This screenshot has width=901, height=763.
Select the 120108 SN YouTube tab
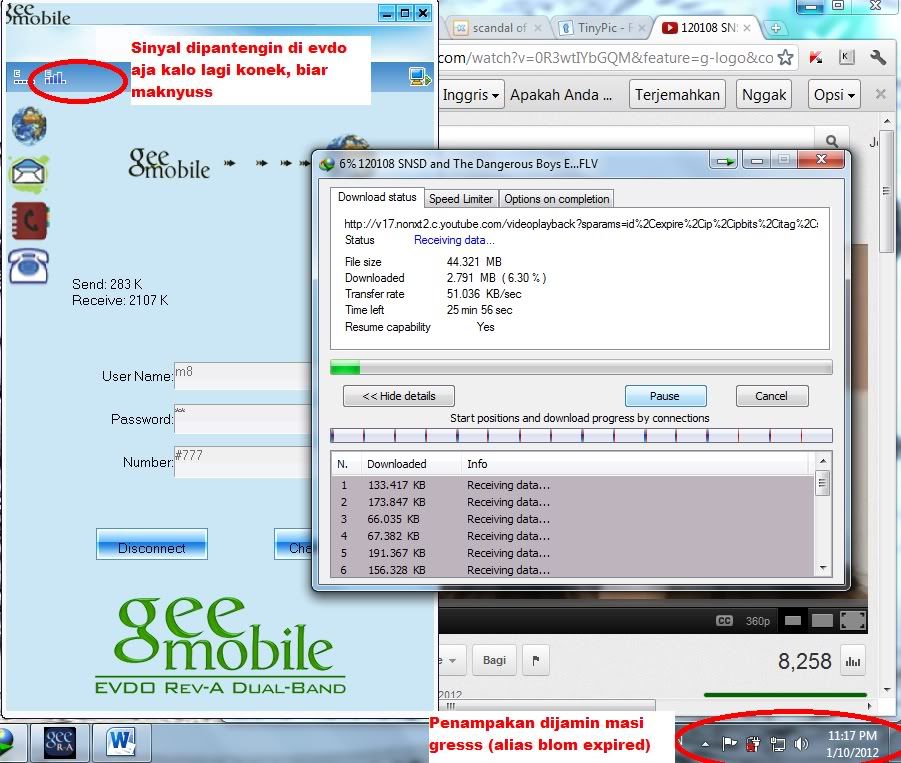click(707, 28)
